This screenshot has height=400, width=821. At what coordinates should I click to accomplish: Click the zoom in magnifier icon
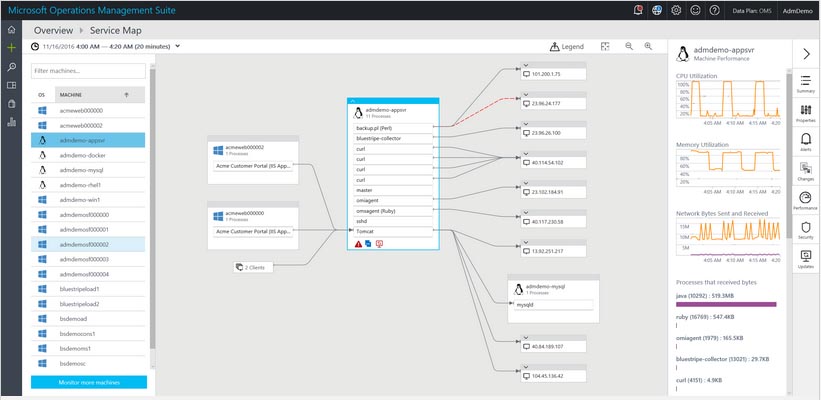(649, 46)
